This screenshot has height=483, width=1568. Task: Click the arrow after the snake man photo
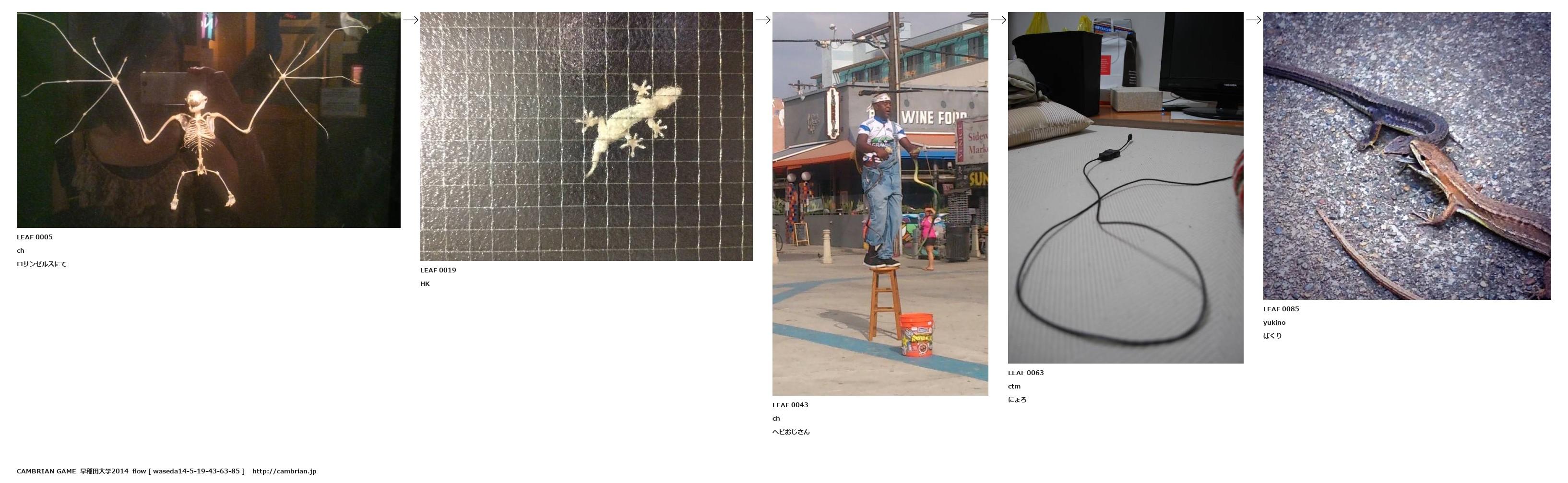[998, 20]
